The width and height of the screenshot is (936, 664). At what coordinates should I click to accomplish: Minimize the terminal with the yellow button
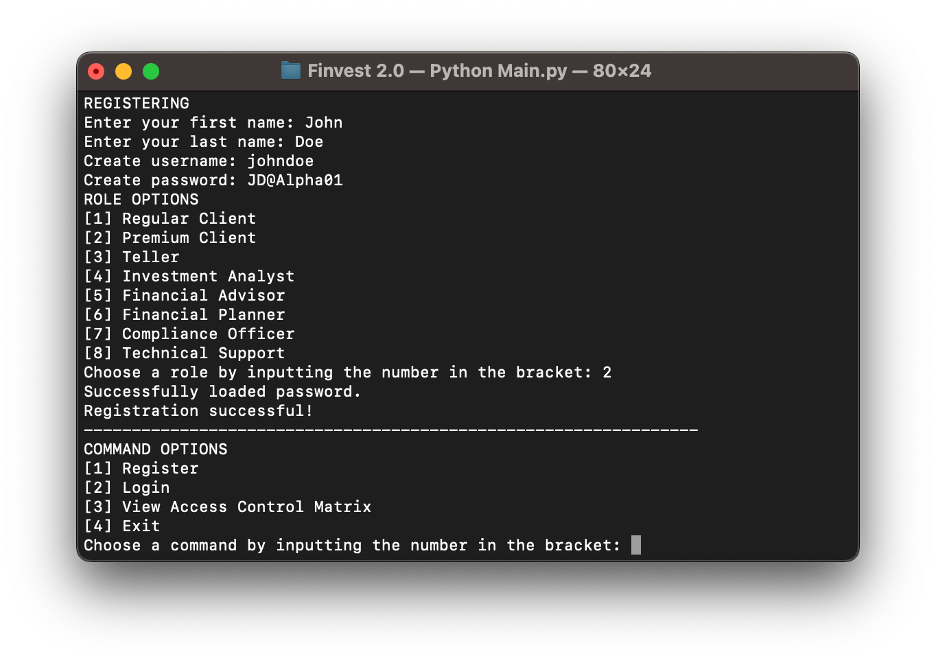click(x=124, y=71)
